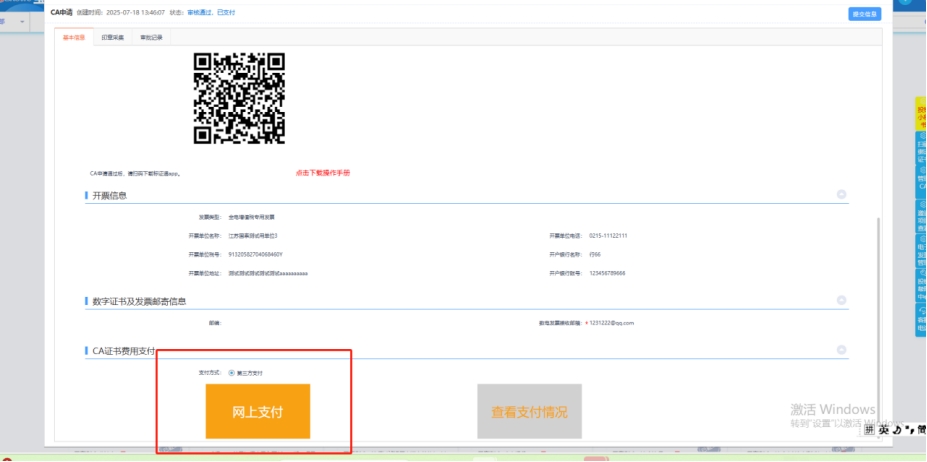Select the 第三方支付 radio option
Screen dimensions: 927x462
(x=232, y=373)
